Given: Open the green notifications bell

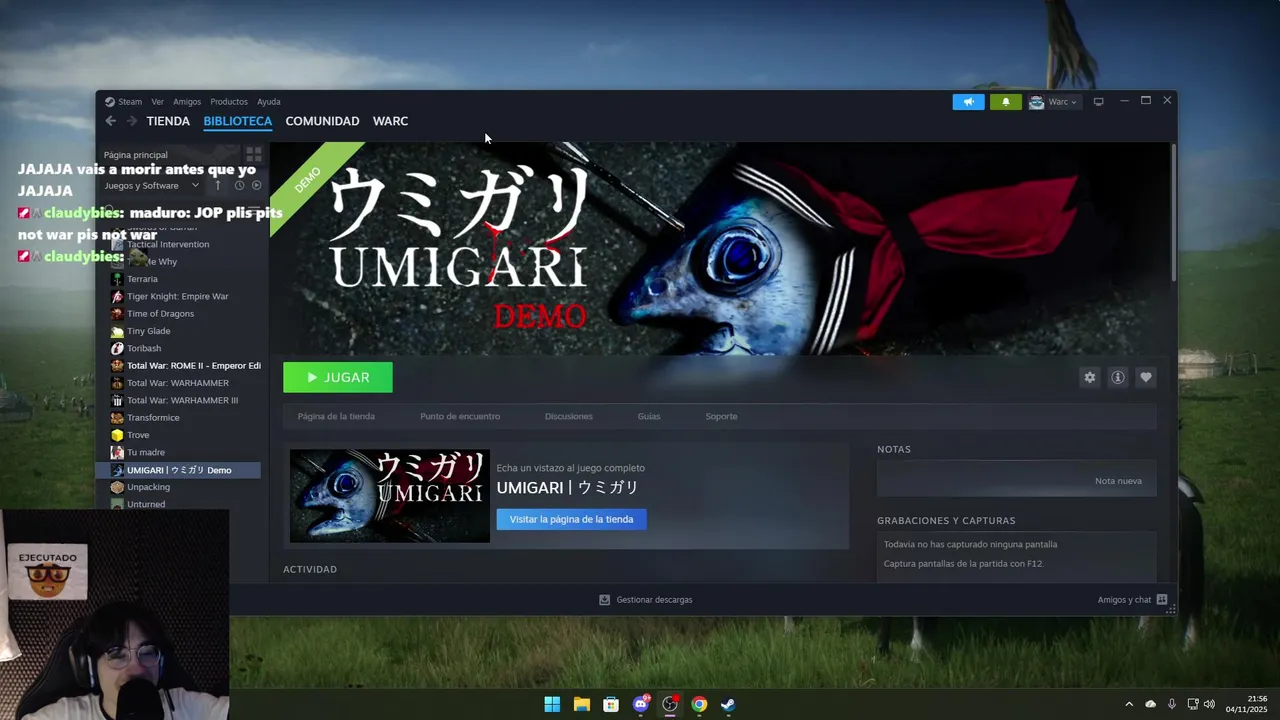Looking at the screenshot, I should (1005, 101).
